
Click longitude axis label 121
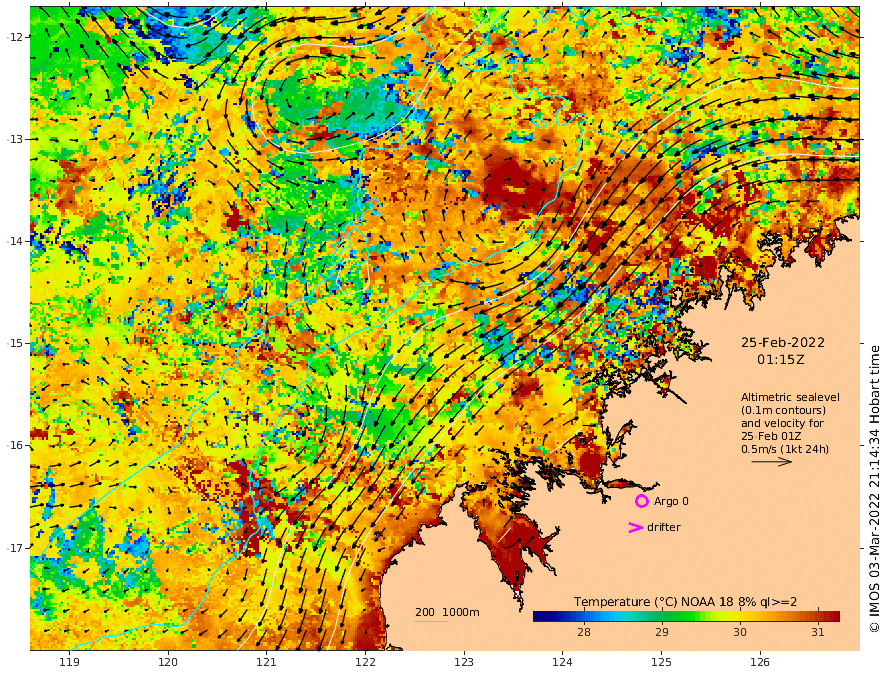click(x=267, y=662)
